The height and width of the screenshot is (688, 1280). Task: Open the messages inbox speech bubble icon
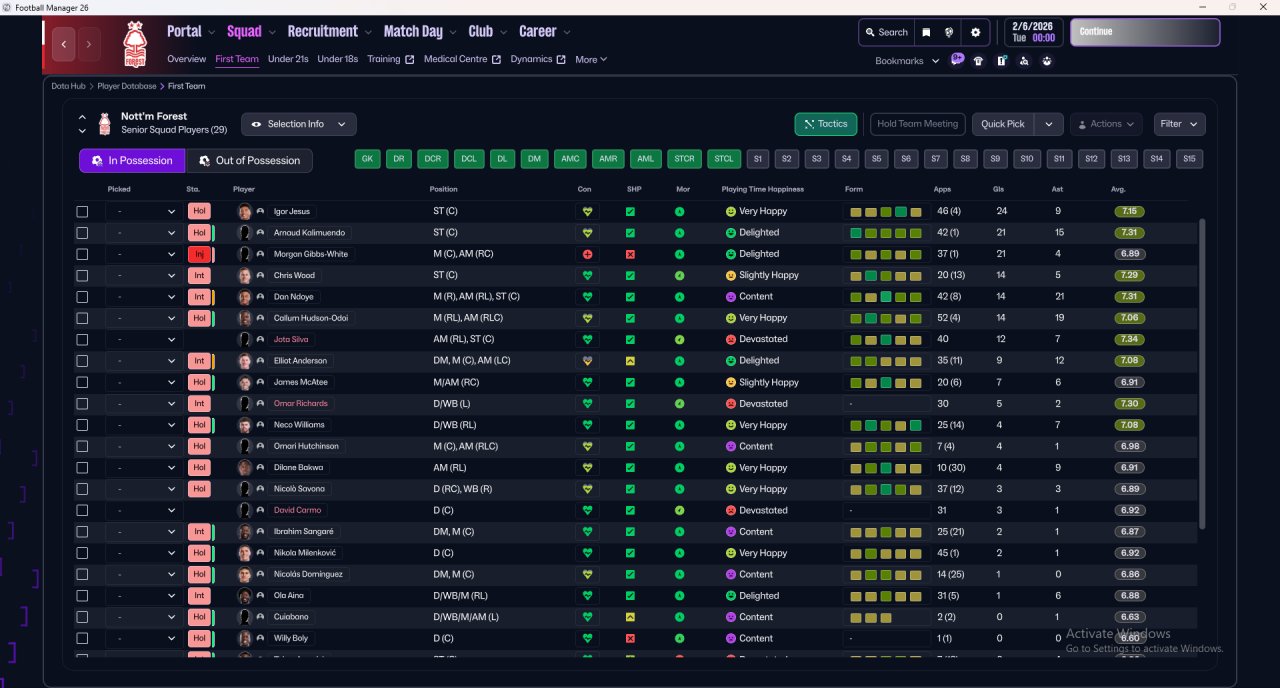point(957,60)
